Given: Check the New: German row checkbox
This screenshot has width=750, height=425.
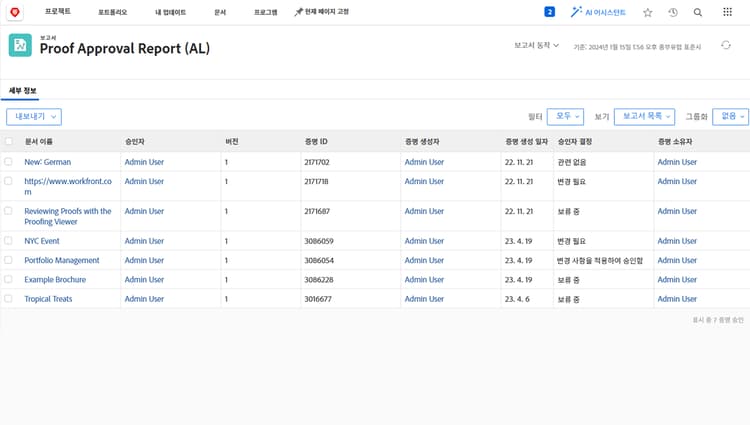Looking at the screenshot, I should (9, 162).
